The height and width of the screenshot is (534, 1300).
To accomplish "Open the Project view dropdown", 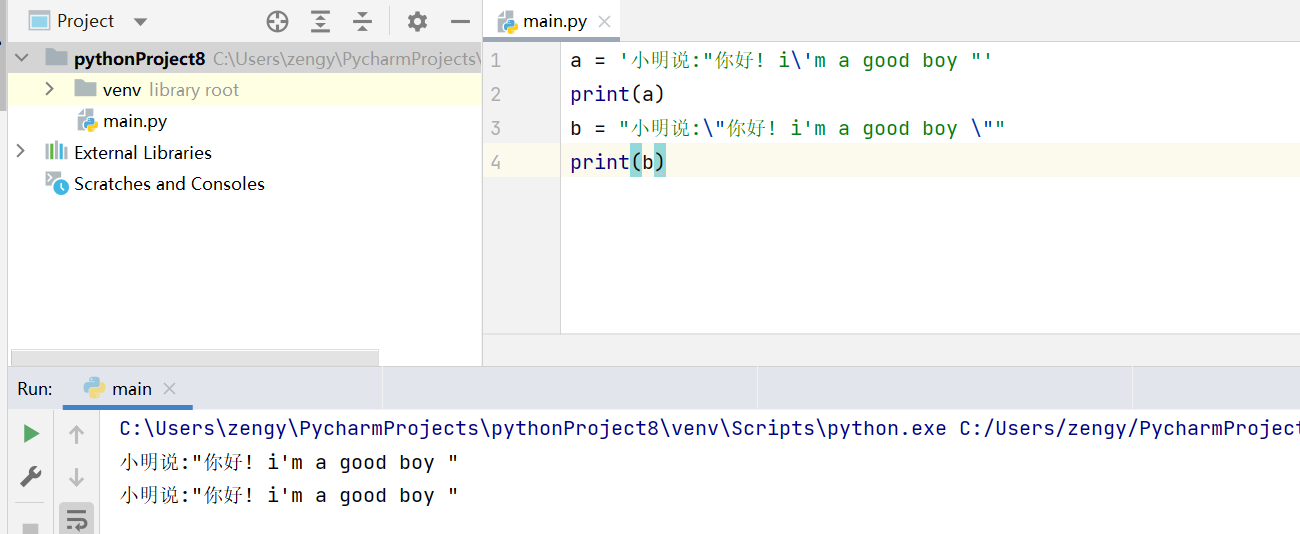I will tap(140, 21).
